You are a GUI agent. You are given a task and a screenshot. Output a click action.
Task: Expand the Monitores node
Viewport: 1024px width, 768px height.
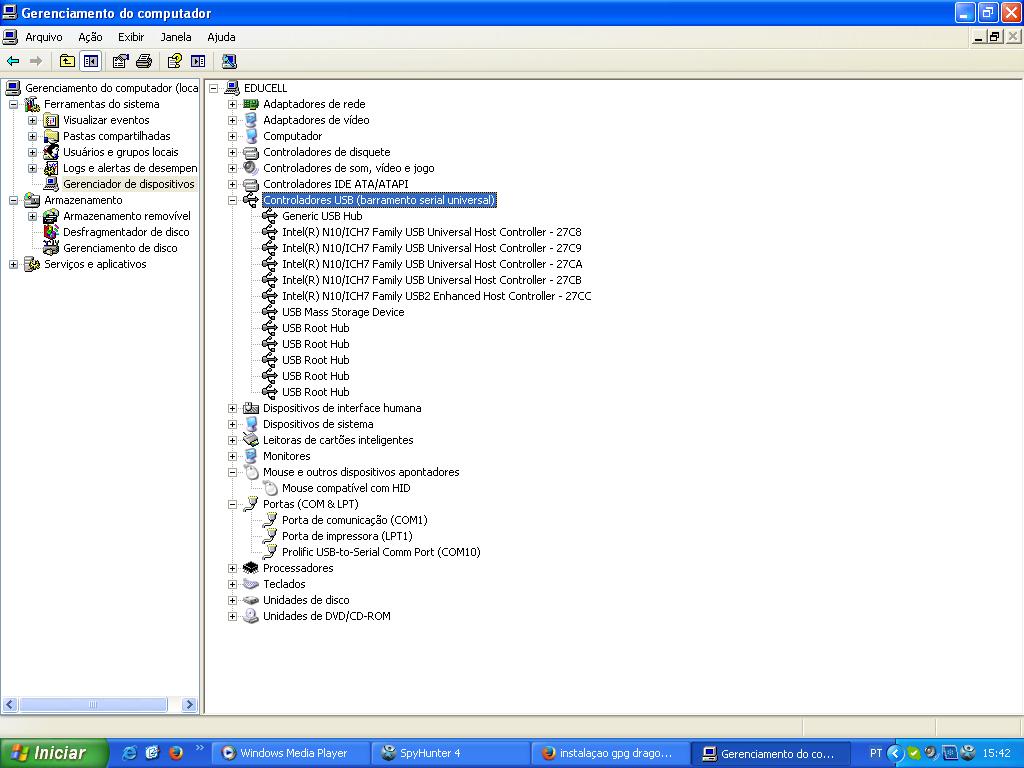232,456
